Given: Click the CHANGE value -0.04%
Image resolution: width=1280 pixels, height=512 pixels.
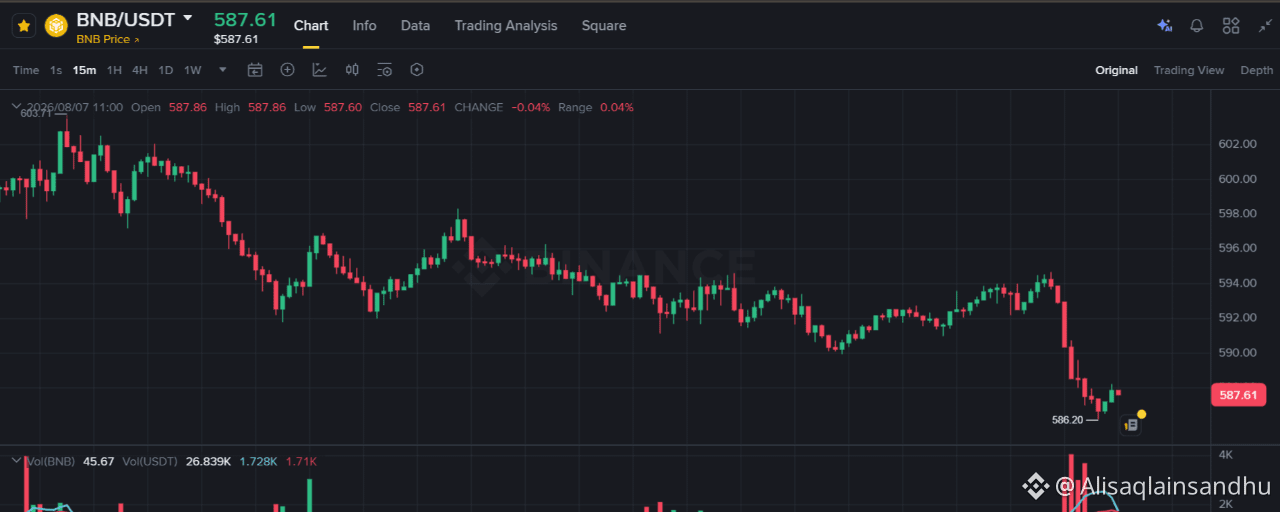Looking at the screenshot, I should (531, 107).
